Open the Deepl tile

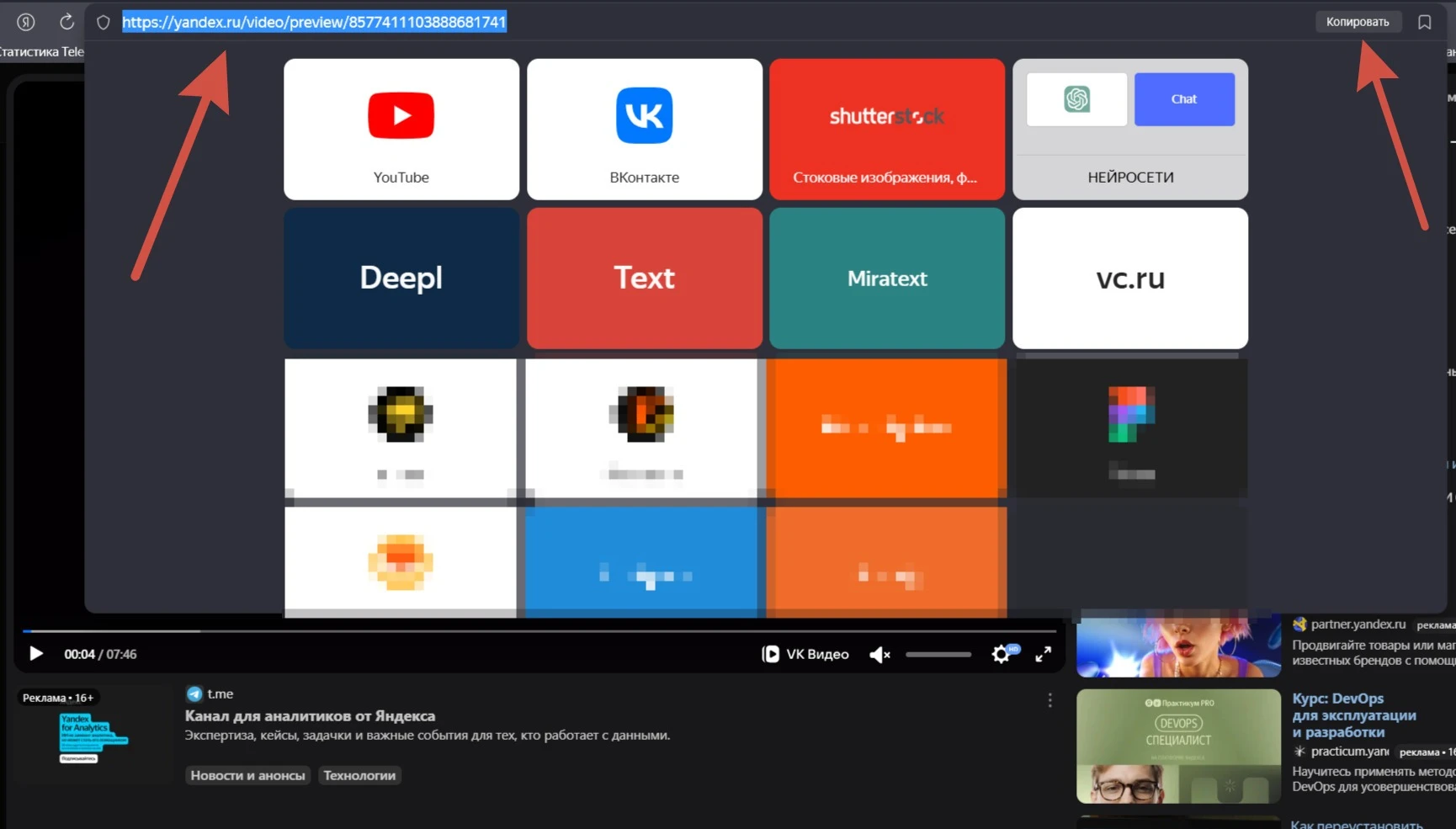[x=401, y=278]
